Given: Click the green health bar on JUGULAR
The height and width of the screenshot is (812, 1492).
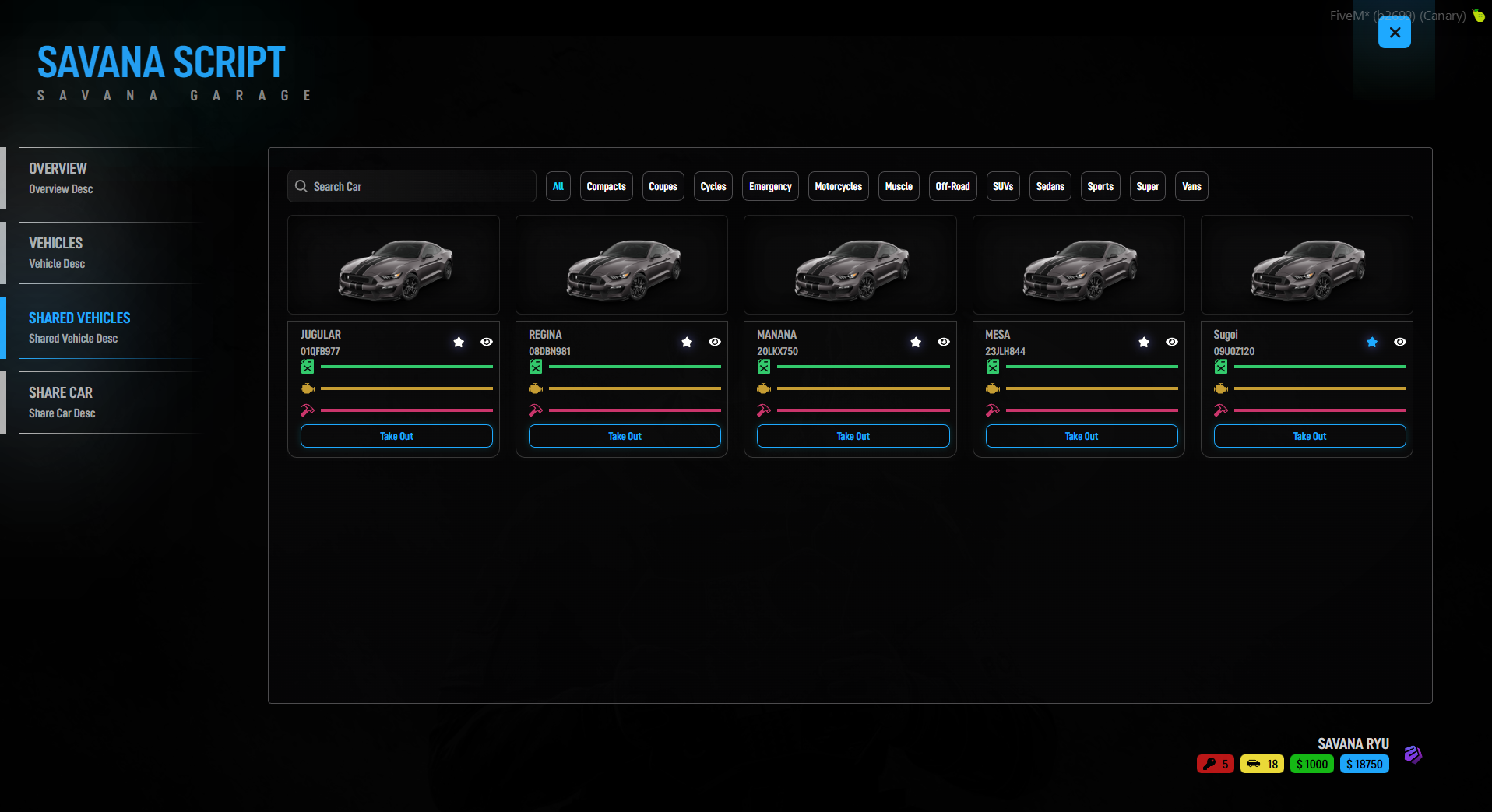Looking at the screenshot, I should tap(406, 367).
